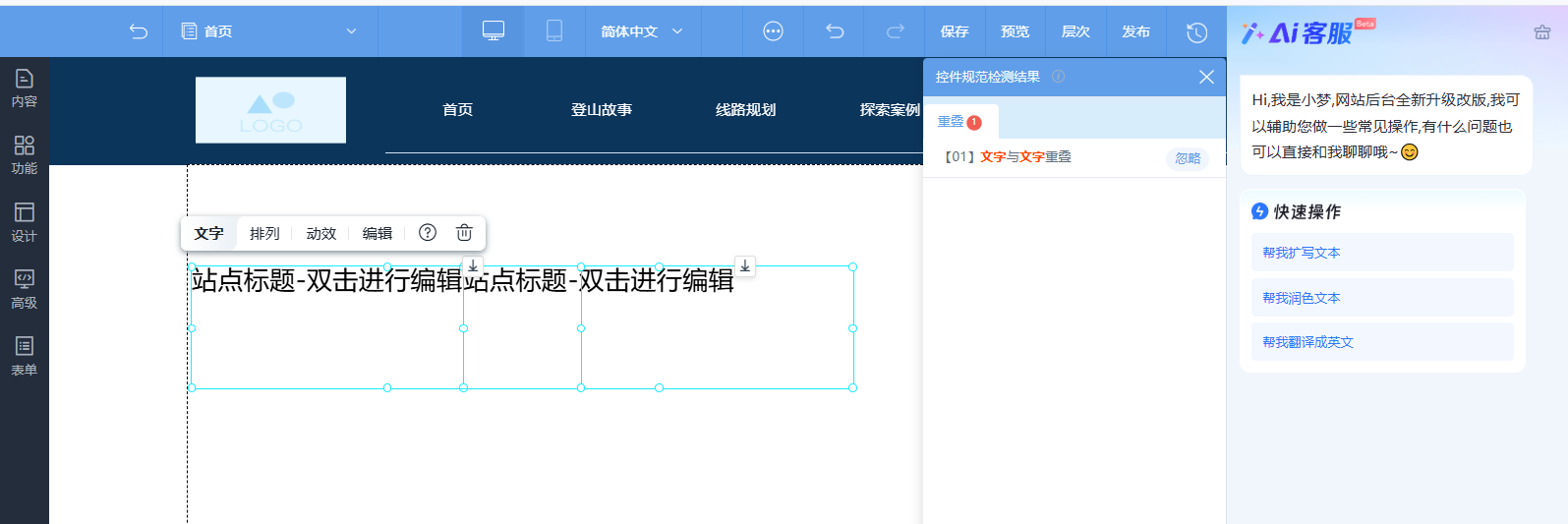
Task: Open the more options ellipsis icon
Action: [x=774, y=31]
